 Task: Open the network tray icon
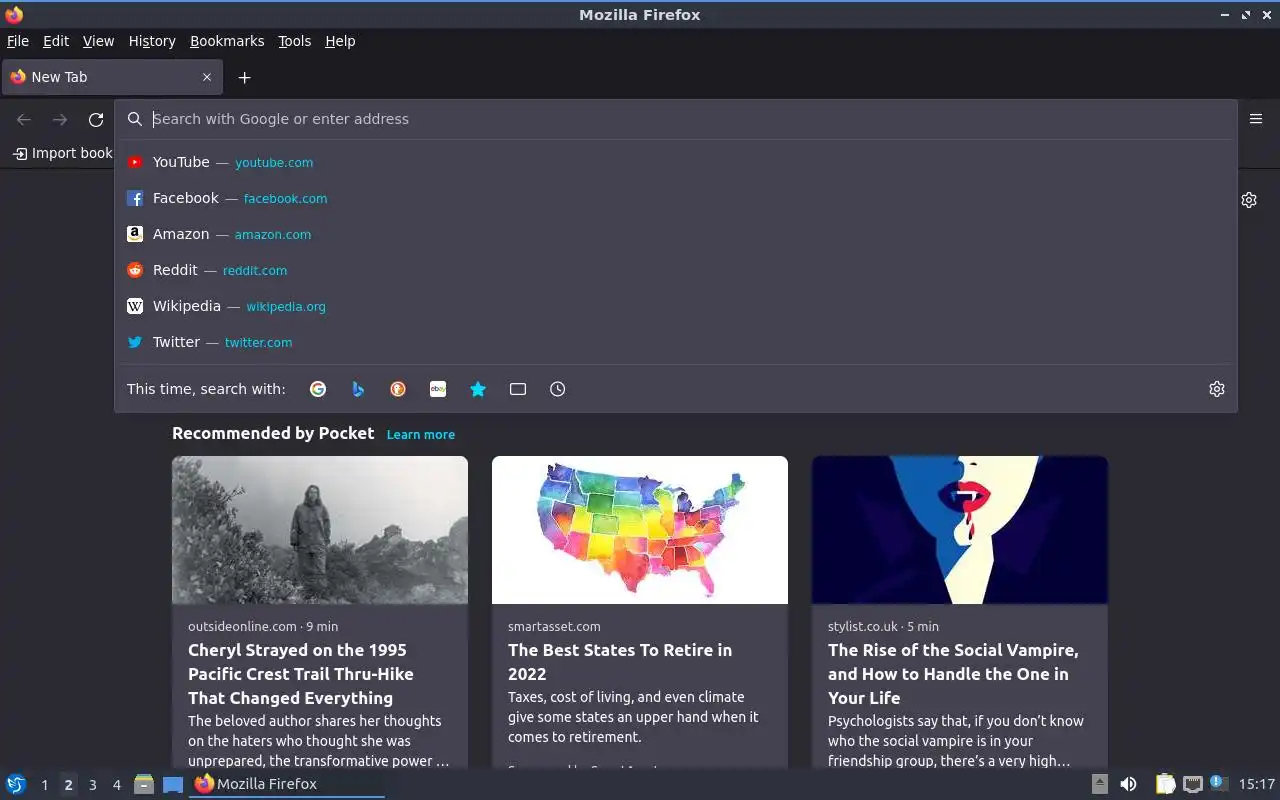click(x=1192, y=784)
